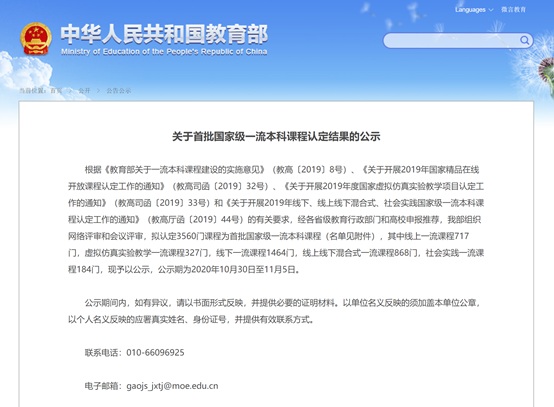The image size is (554, 407).
Task: Click the second breadcrumb separator arrow
Action: click(99, 91)
